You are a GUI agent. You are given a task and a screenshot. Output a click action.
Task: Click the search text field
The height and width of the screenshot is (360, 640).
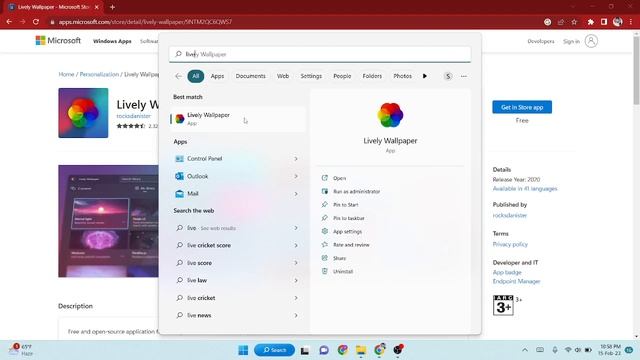point(320,54)
